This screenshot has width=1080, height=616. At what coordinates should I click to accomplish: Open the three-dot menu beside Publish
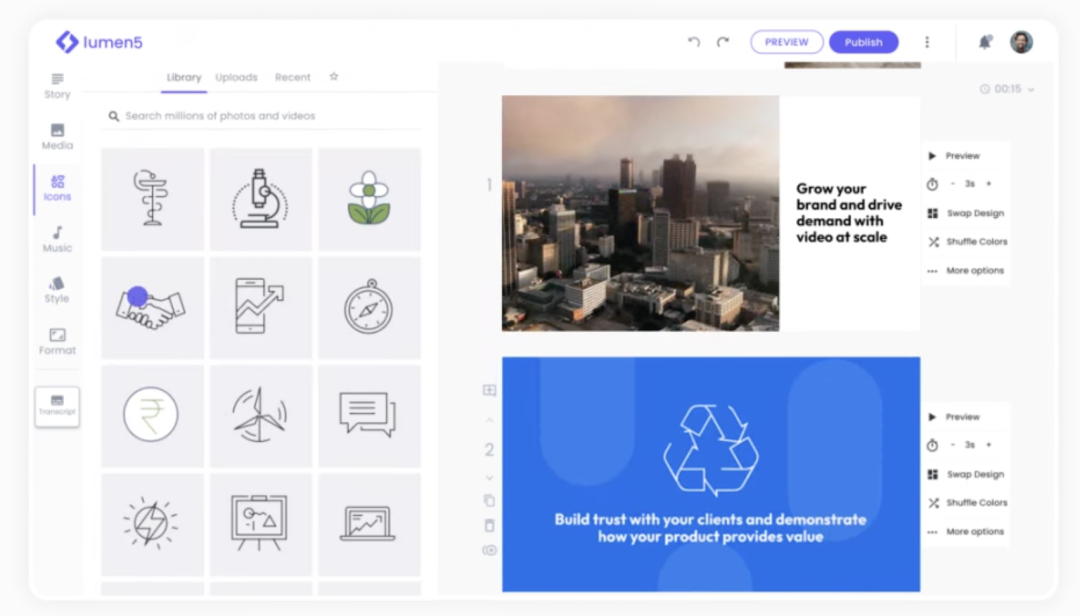[x=927, y=42]
